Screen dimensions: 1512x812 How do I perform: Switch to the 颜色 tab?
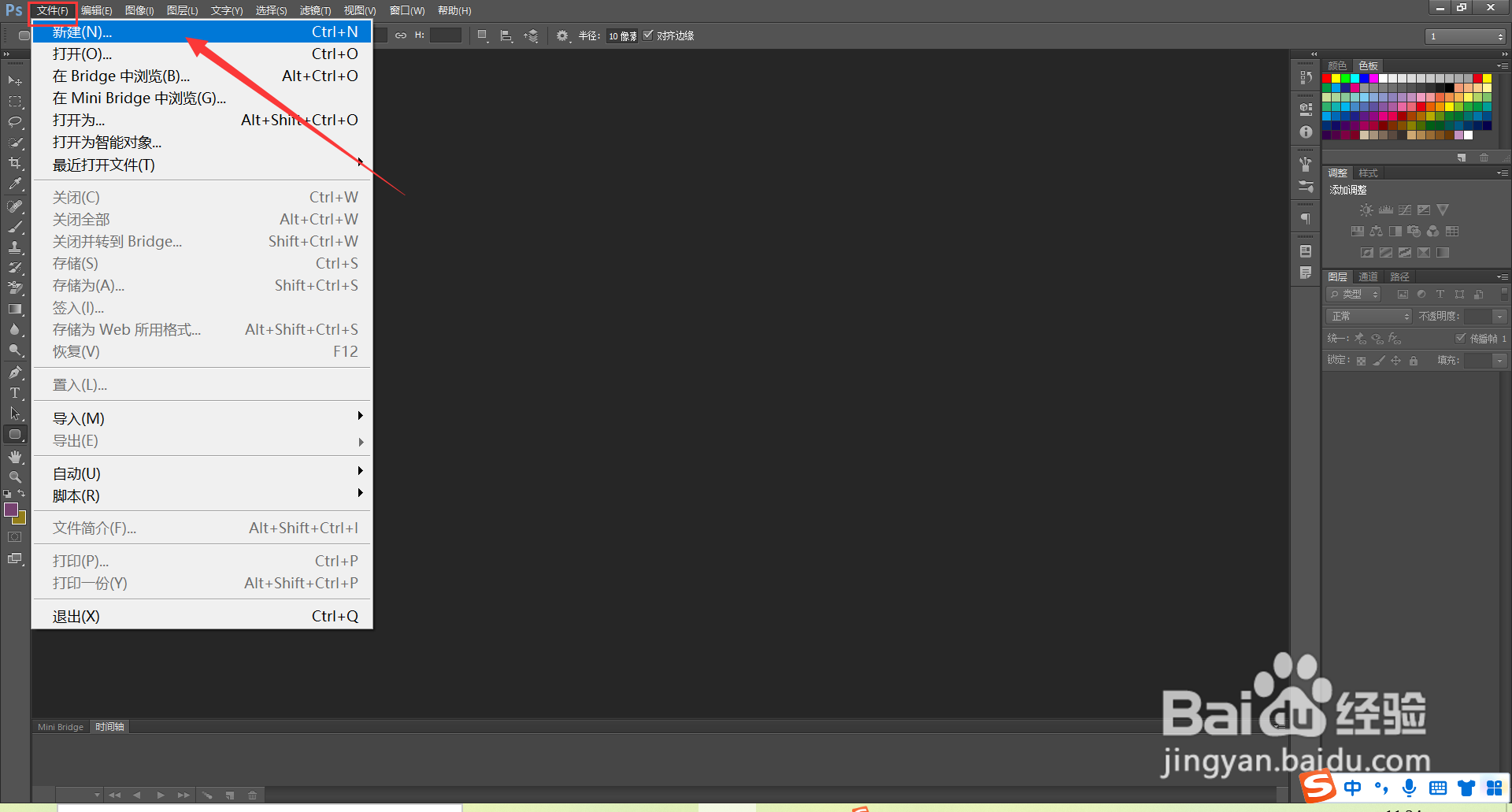click(x=1337, y=65)
